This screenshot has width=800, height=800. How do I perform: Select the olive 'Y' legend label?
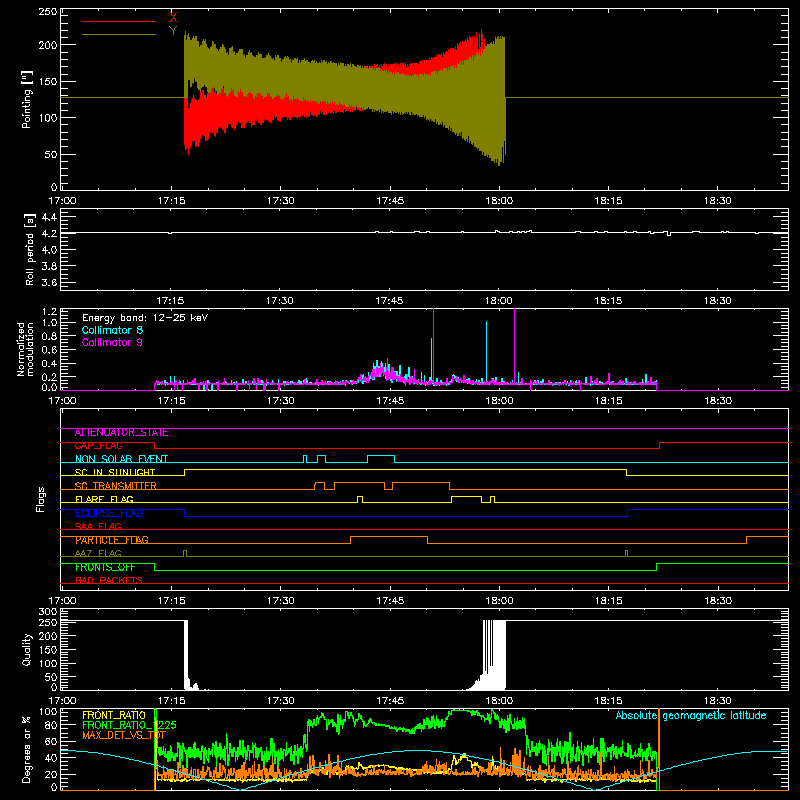[x=173, y=31]
